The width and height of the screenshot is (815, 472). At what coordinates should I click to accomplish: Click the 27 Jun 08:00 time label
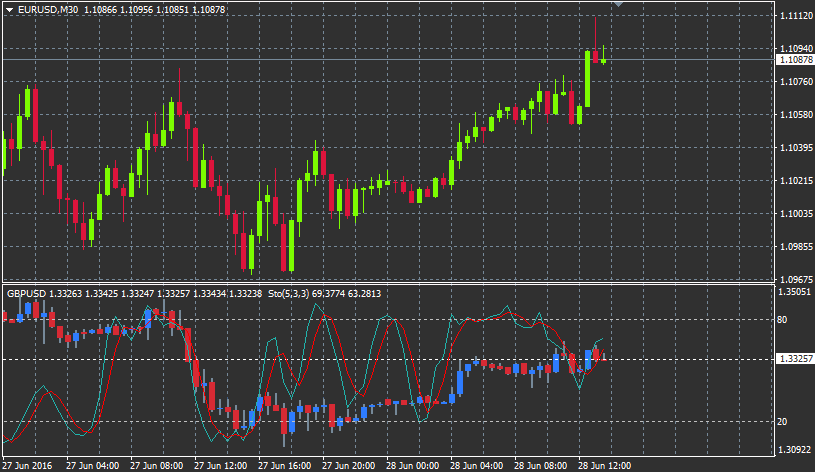157,465
